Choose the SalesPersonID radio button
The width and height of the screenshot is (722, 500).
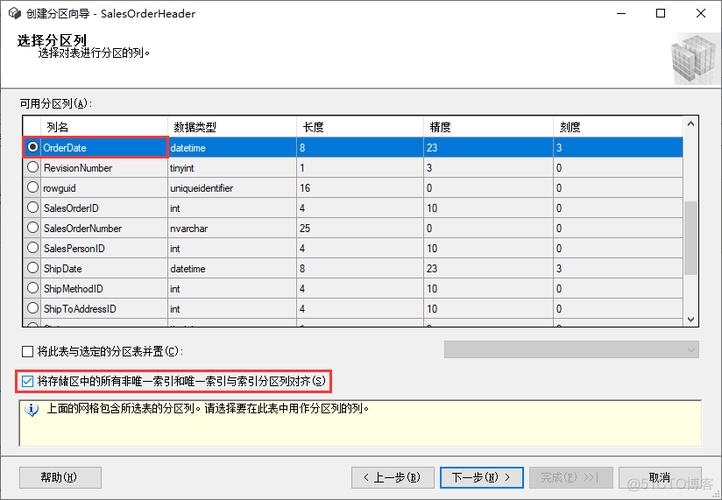click(33, 248)
